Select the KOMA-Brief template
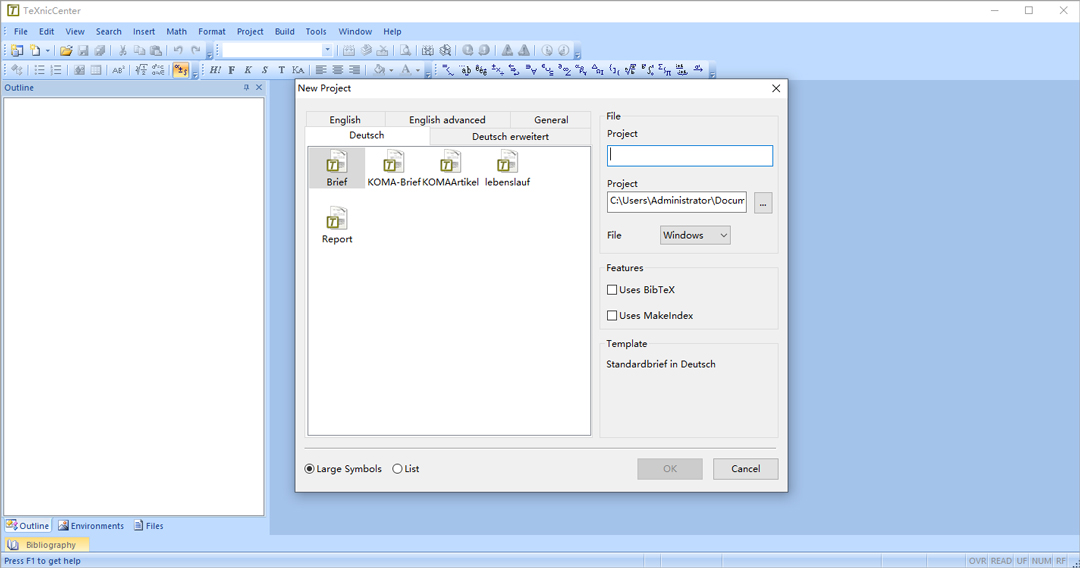 tap(393, 169)
